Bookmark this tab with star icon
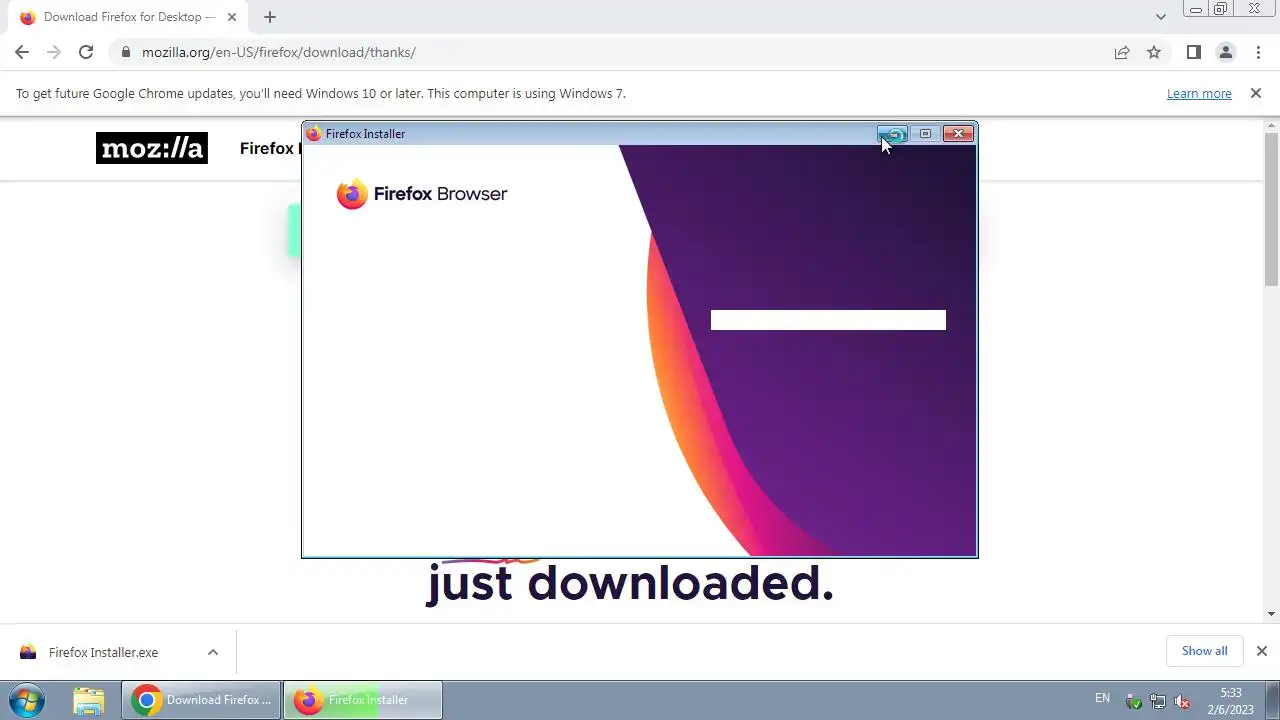 click(1154, 52)
